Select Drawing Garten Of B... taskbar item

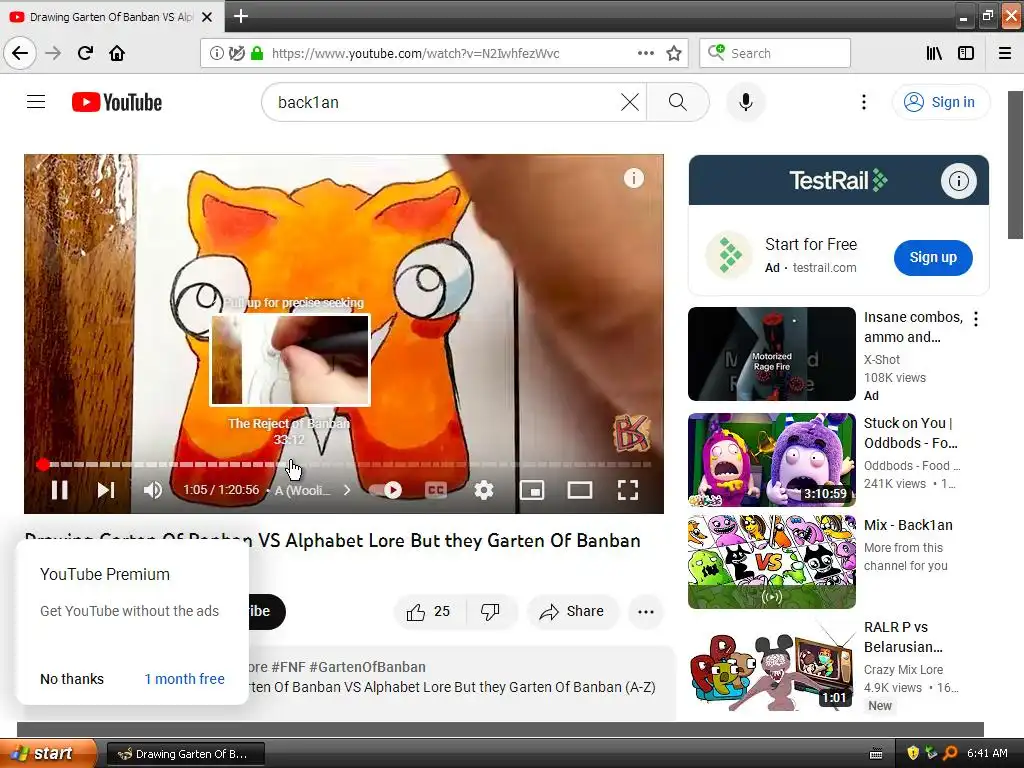tap(185, 754)
